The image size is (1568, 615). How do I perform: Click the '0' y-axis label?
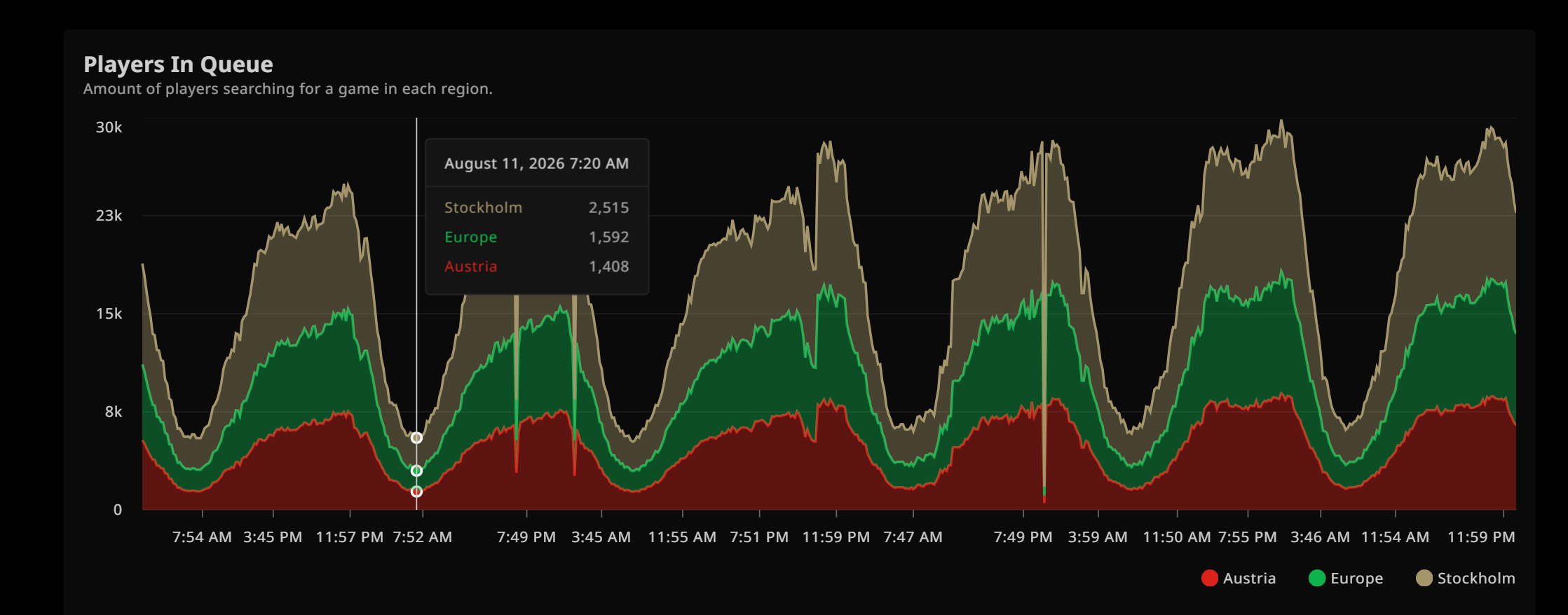coord(118,509)
